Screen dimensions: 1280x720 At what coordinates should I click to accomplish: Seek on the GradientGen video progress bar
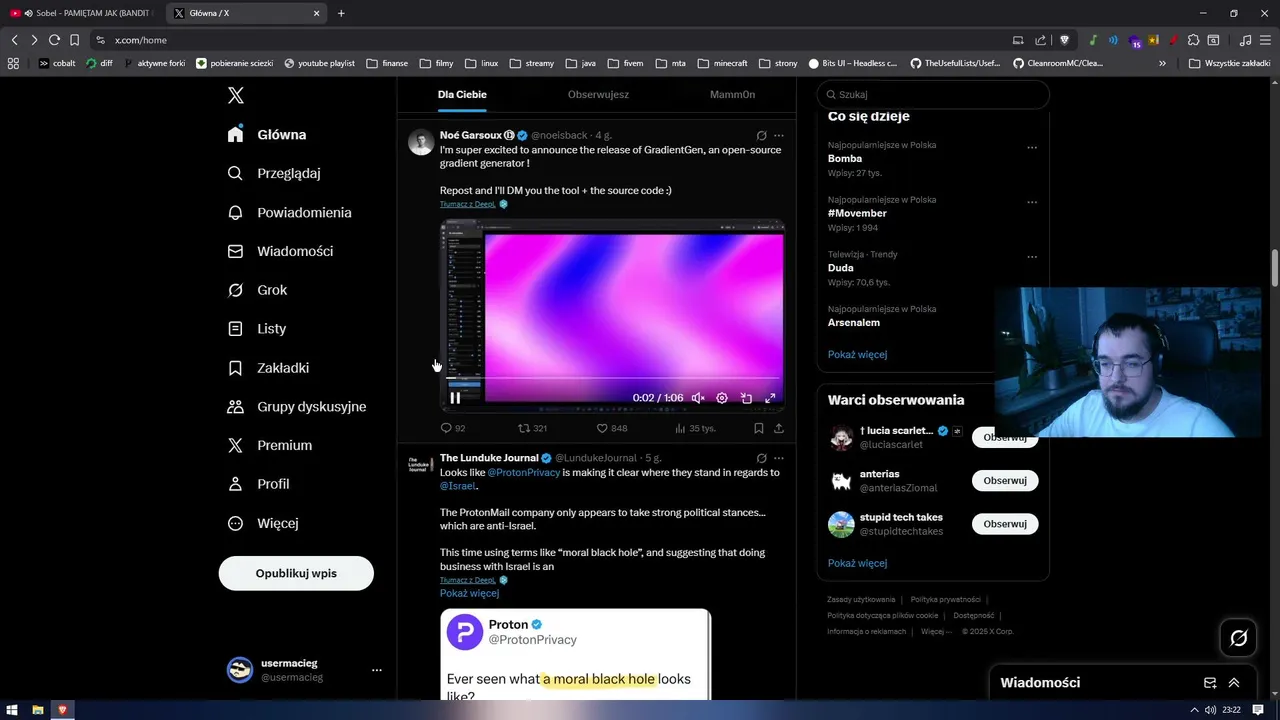[612, 380]
